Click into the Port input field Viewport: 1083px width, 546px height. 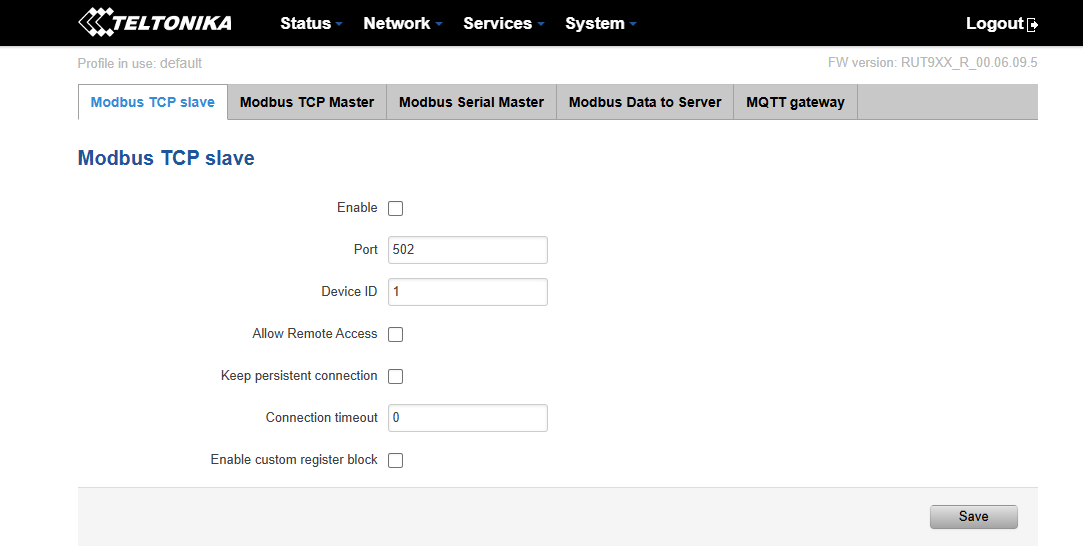(467, 250)
